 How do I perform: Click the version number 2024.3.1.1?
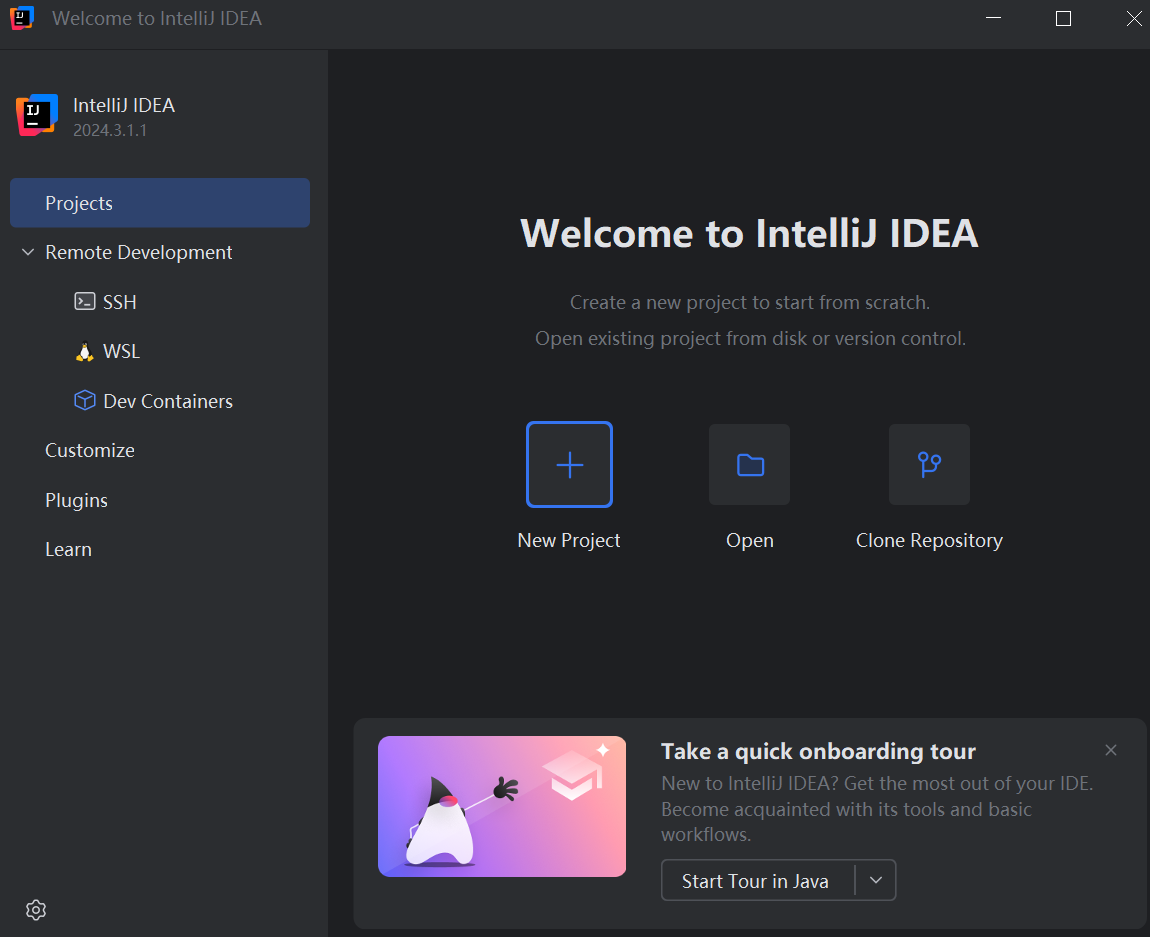110,131
